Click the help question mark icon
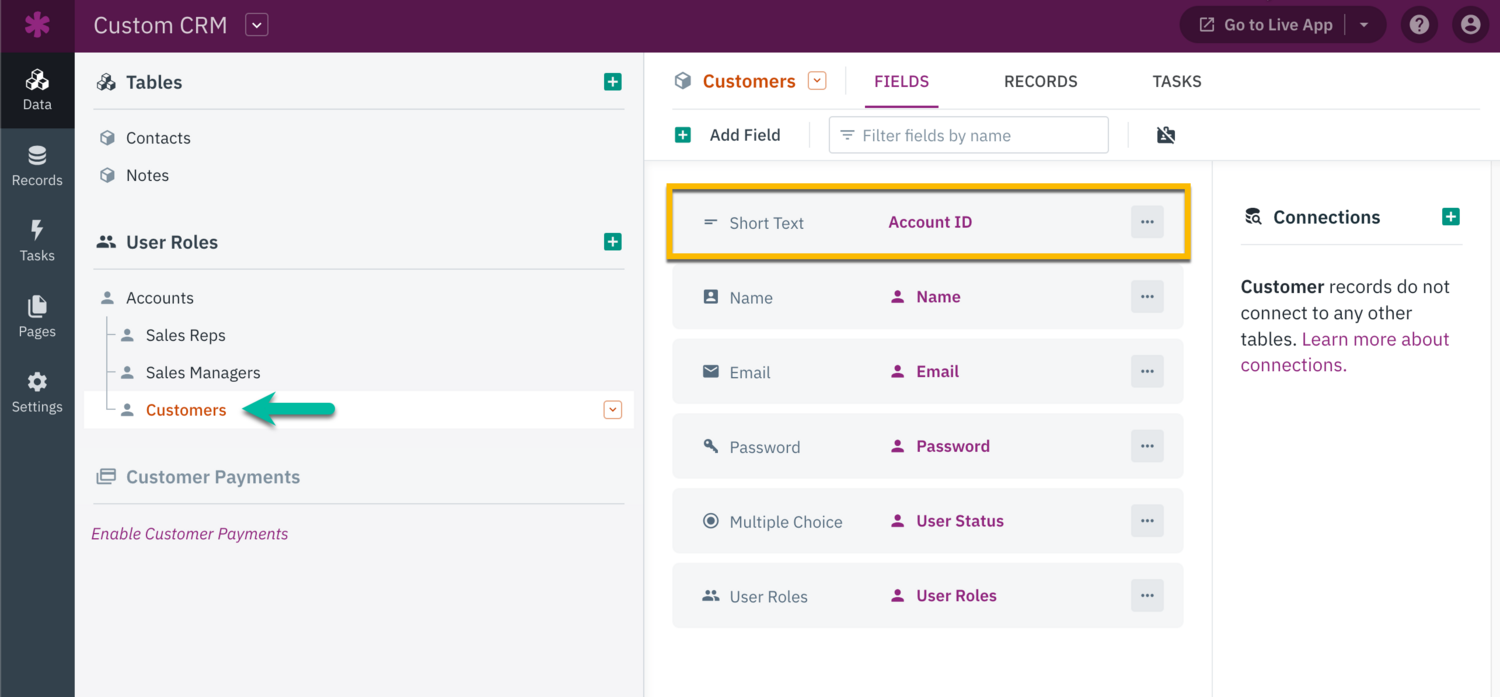Image resolution: width=1500 pixels, height=697 pixels. pyautogui.click(x=1419, y=25)
